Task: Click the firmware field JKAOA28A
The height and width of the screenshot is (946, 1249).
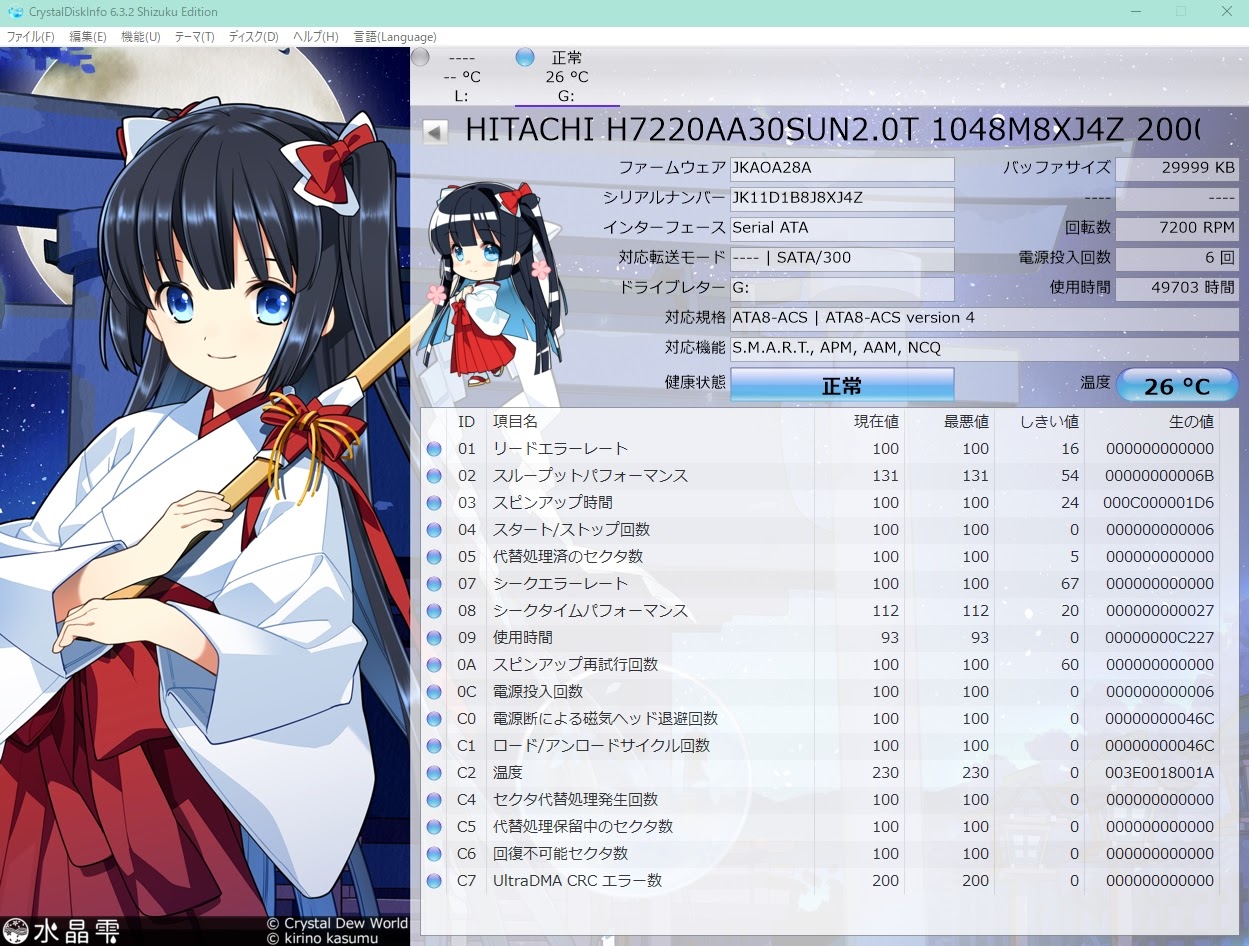Action: (x=842, y=168)
